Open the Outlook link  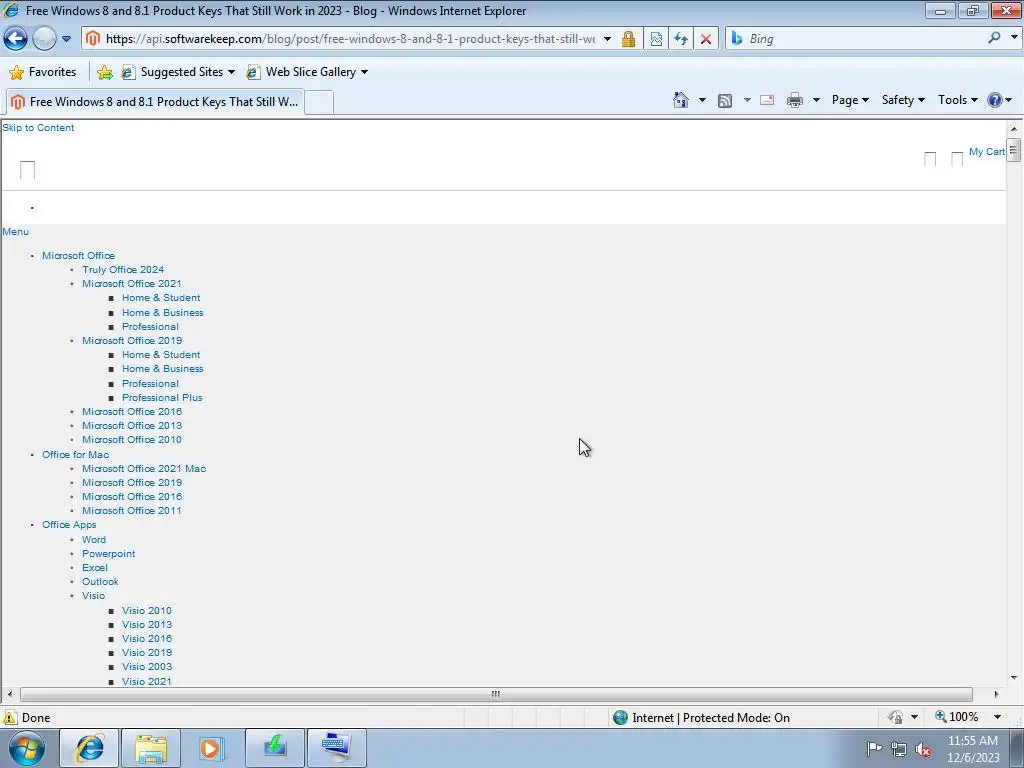pos(100,581)
